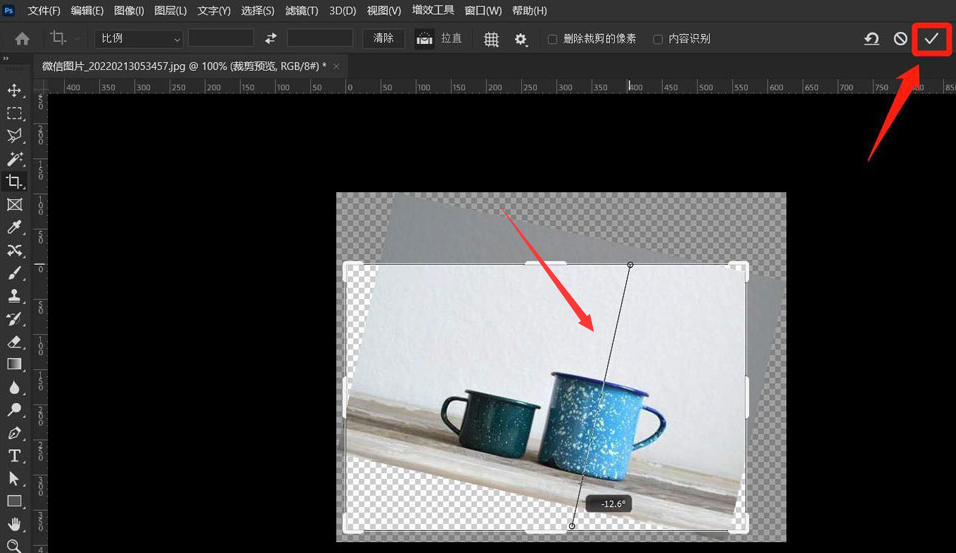Enable the 删除裁剪的像素 checkbox
This screenshot has height=553, width=956.
(553, 39)
